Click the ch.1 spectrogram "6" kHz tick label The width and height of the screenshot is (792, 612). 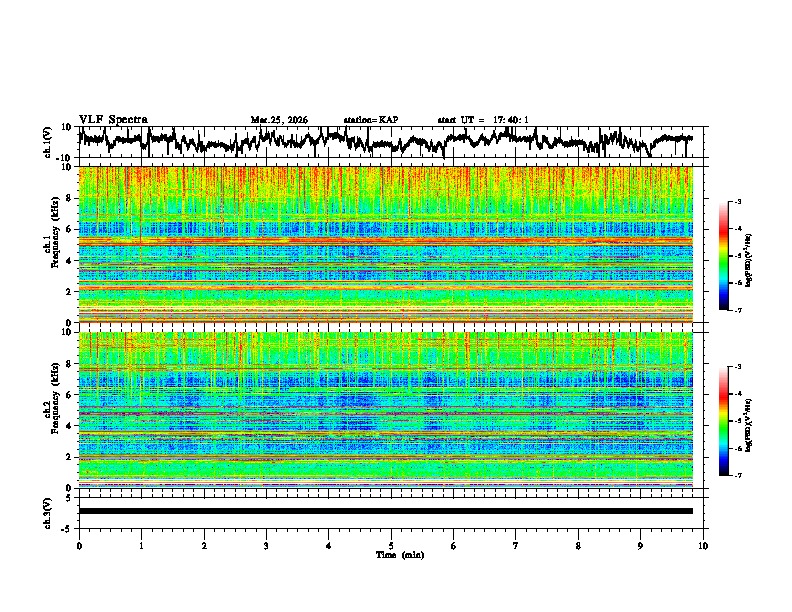(x=71, y=230)
